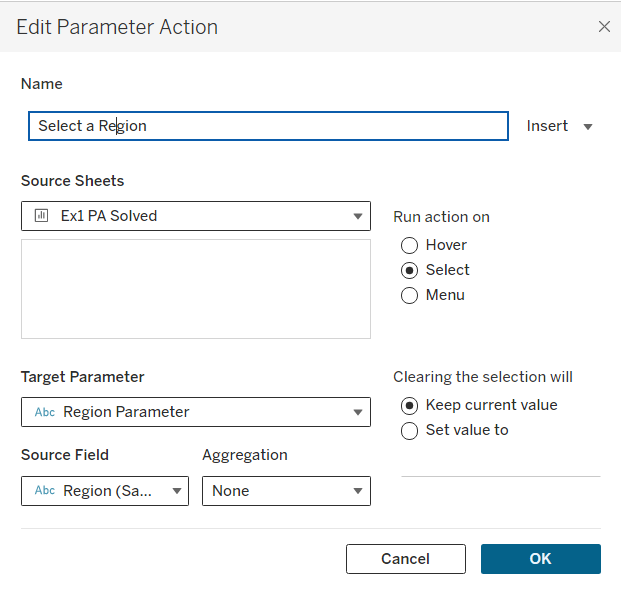Image resolution: width=621 pixels, height=596 pixels.
Task: Open the Target Parameter dropdown arrow
Action: [358, 412]
